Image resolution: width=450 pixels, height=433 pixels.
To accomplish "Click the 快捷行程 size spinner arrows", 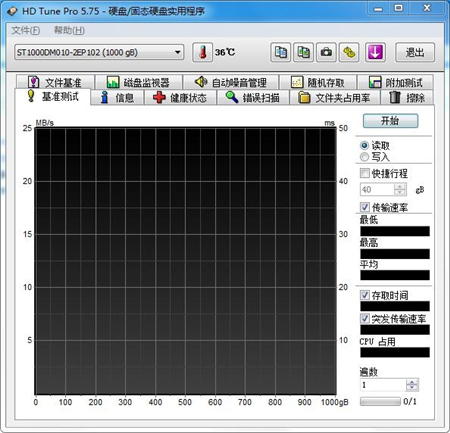I will coord(400,189).
